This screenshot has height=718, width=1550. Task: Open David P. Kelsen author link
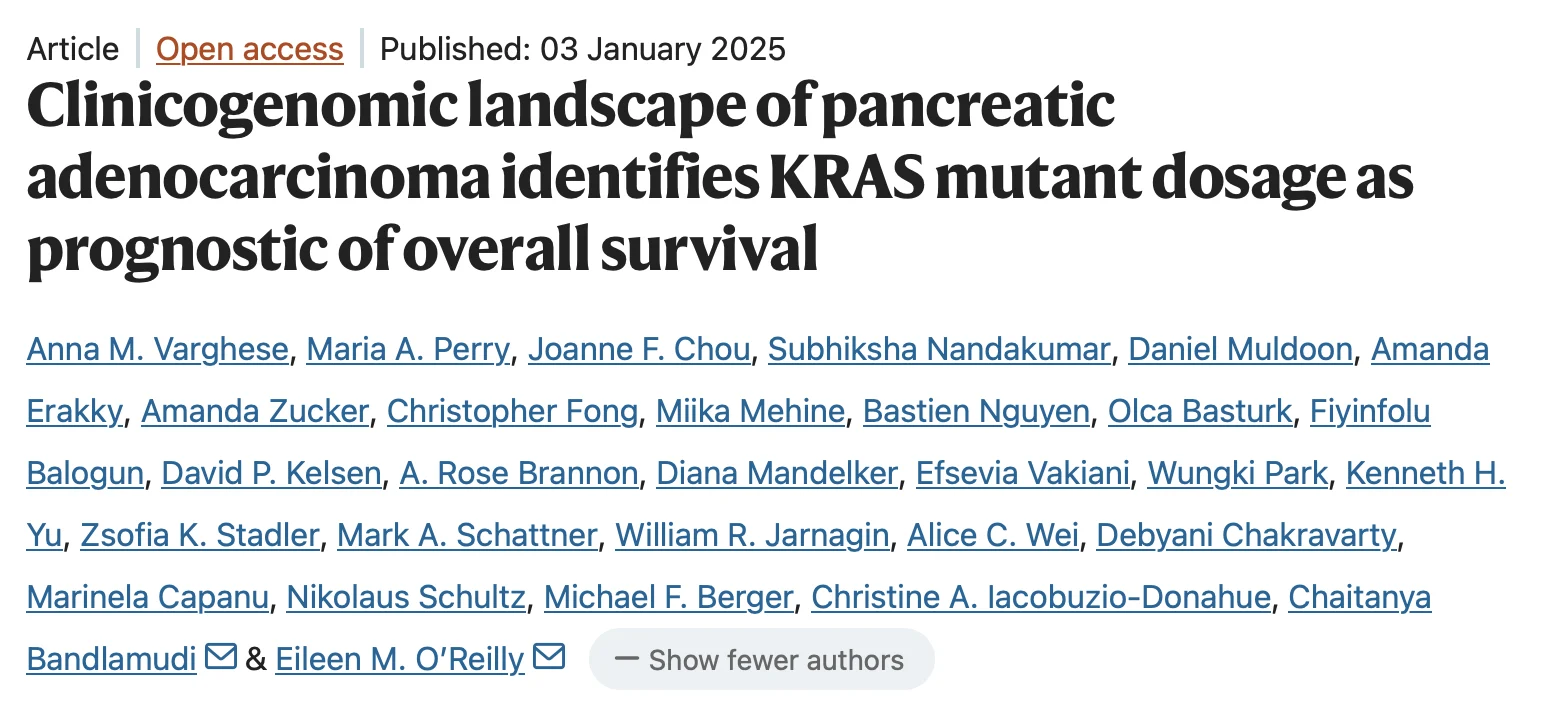click(x=271, y=473)
